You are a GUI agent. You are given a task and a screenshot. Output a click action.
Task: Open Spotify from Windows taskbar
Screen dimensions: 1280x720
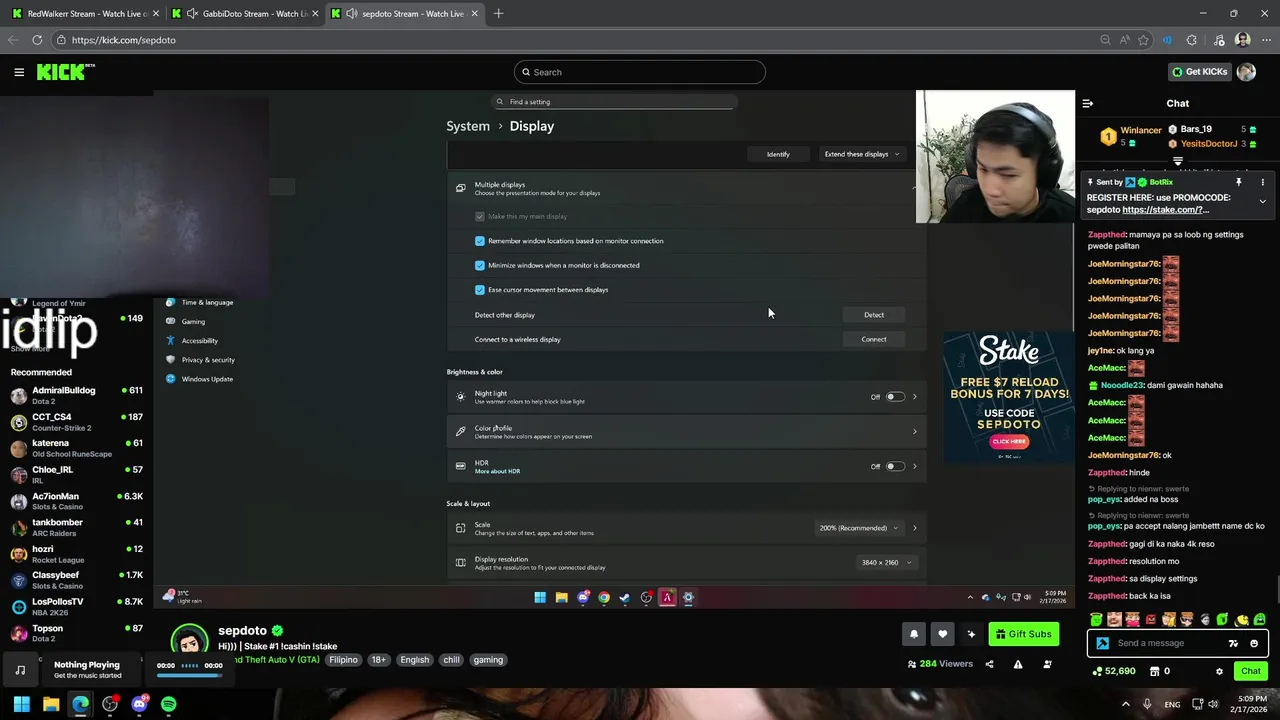(168, 704)
